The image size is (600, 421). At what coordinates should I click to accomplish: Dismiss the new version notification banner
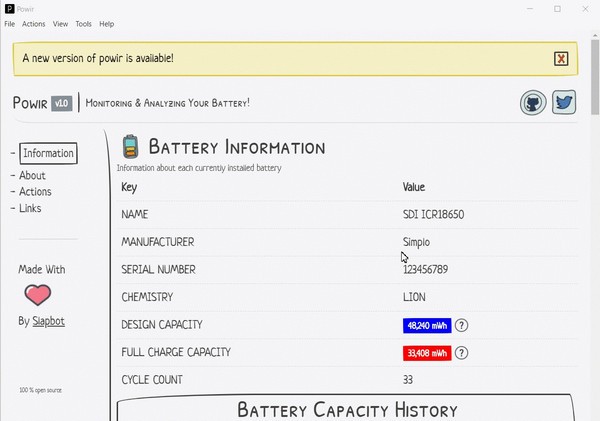click(561, 59)
